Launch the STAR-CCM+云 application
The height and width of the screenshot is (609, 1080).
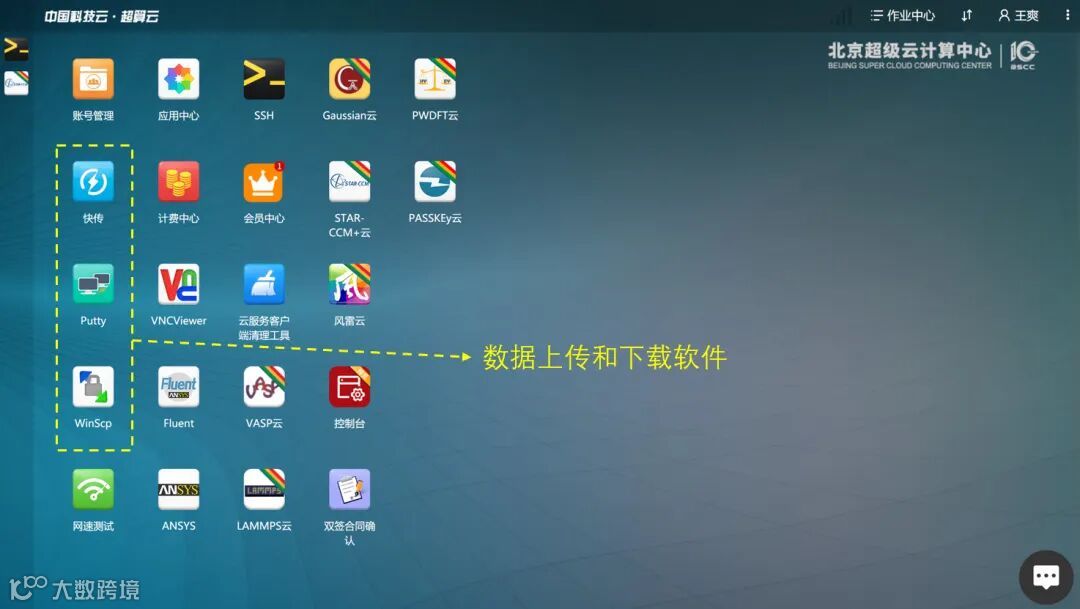coord(349,182)
